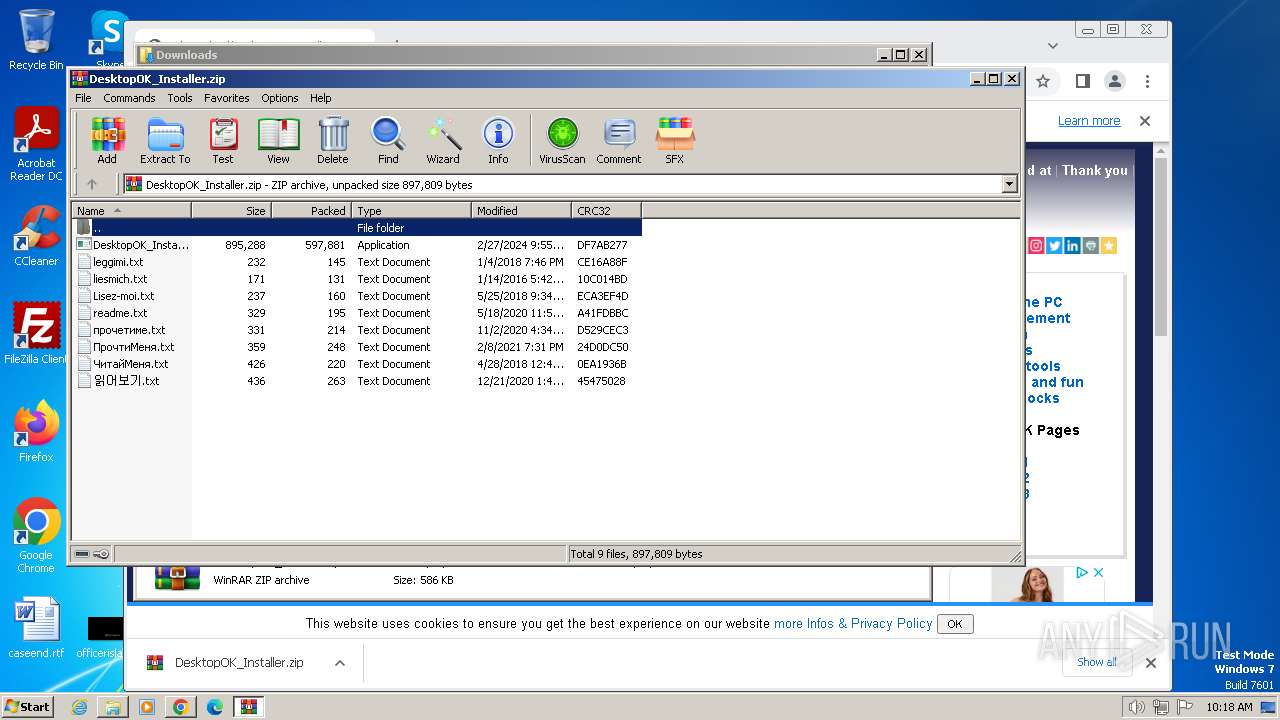Viewport: 1280px width, 720px height.
Task: Expand the archive path dropdown
Action: [x=1009, y=184]
